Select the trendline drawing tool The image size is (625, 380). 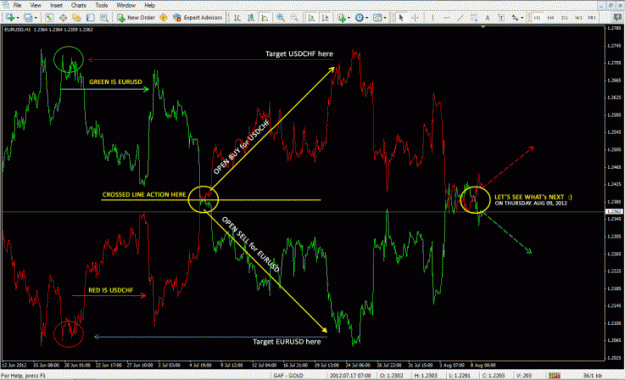coord(460,18)
